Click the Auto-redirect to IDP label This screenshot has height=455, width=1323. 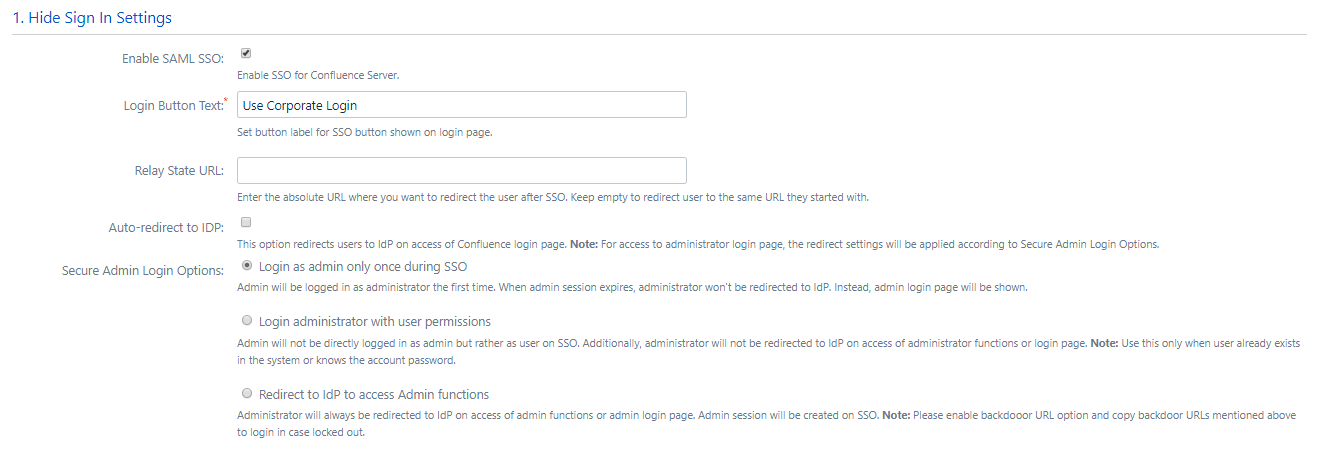pyautogui.click(x=166, y=228)
